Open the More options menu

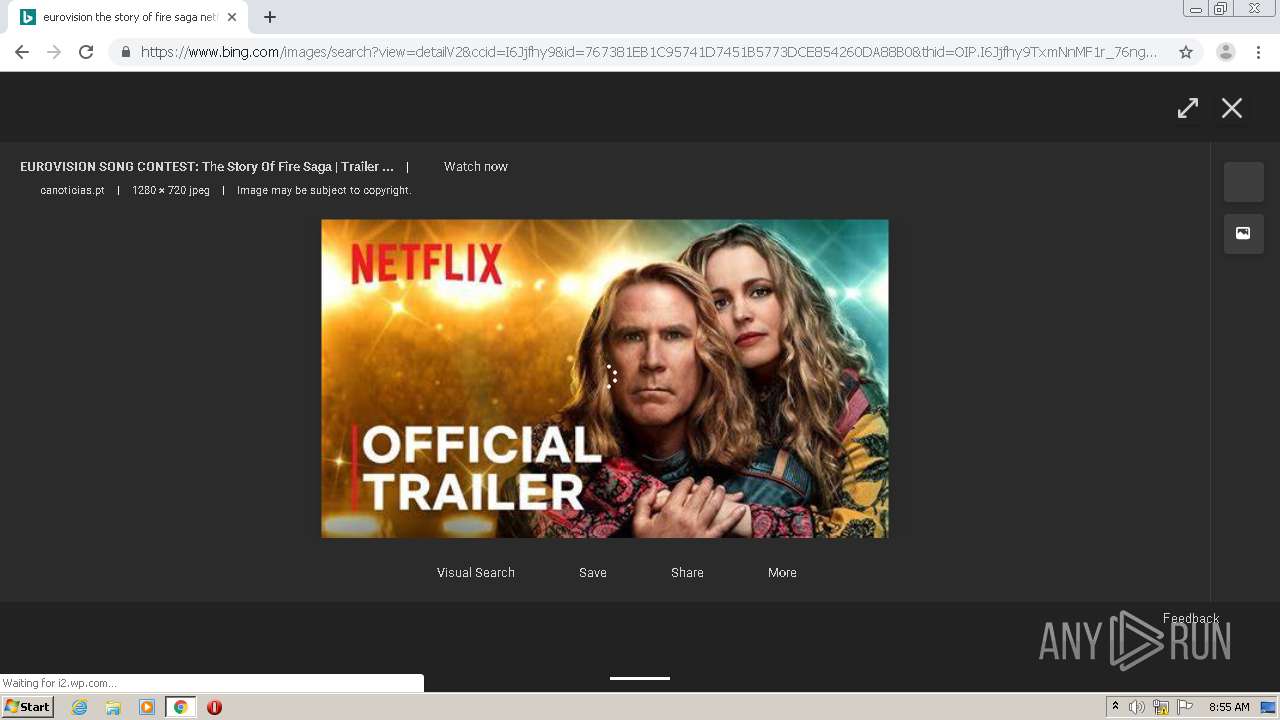(782, 573)
